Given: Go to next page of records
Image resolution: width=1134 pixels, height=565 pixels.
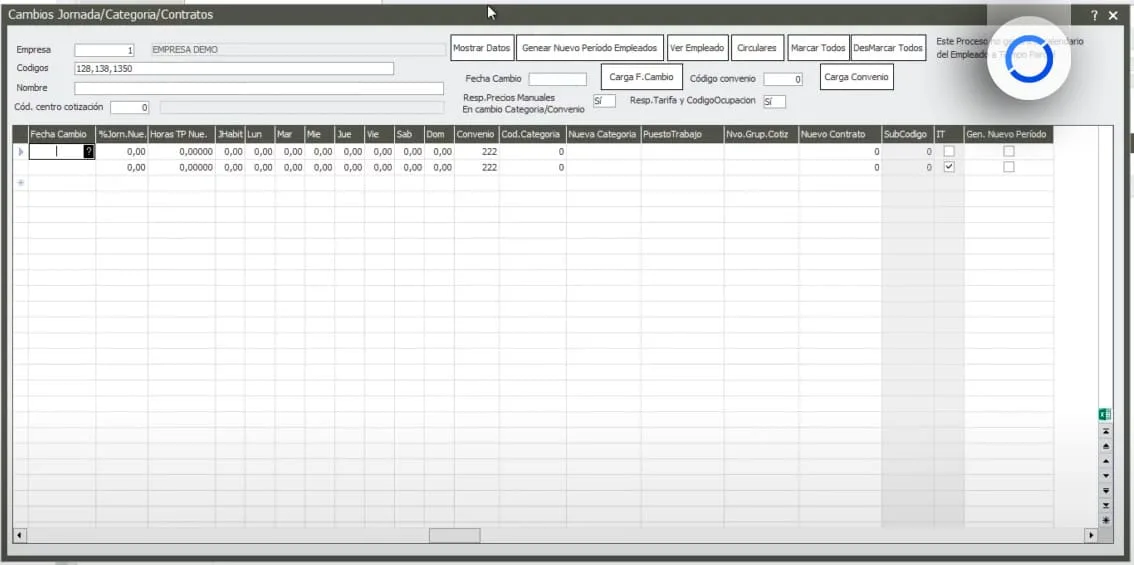Looking at the screenshot, I should click(1104, 490).
